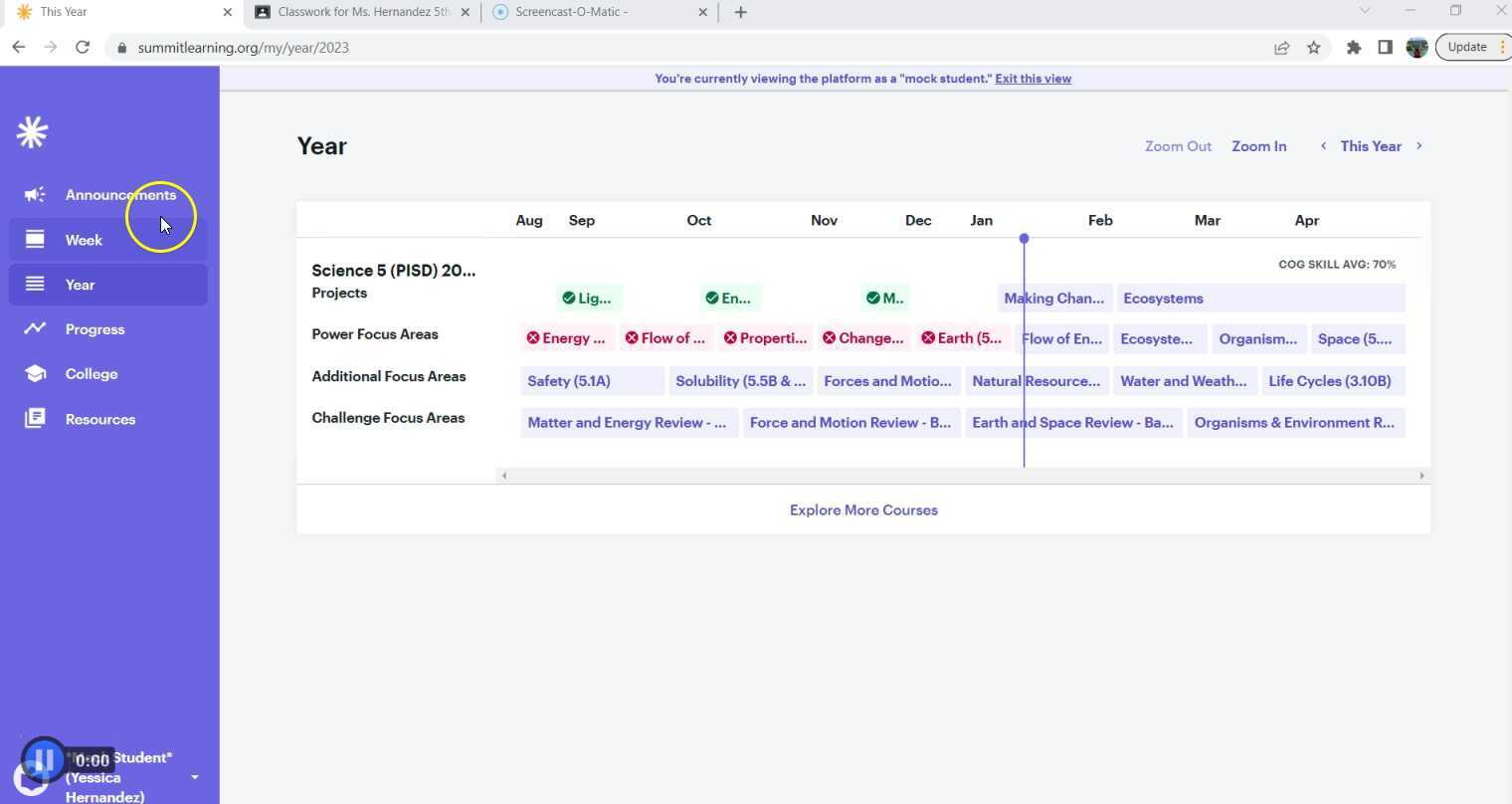Go to the next year arrow
This screenshot has height=804, width=1512.
point(1418,146)
